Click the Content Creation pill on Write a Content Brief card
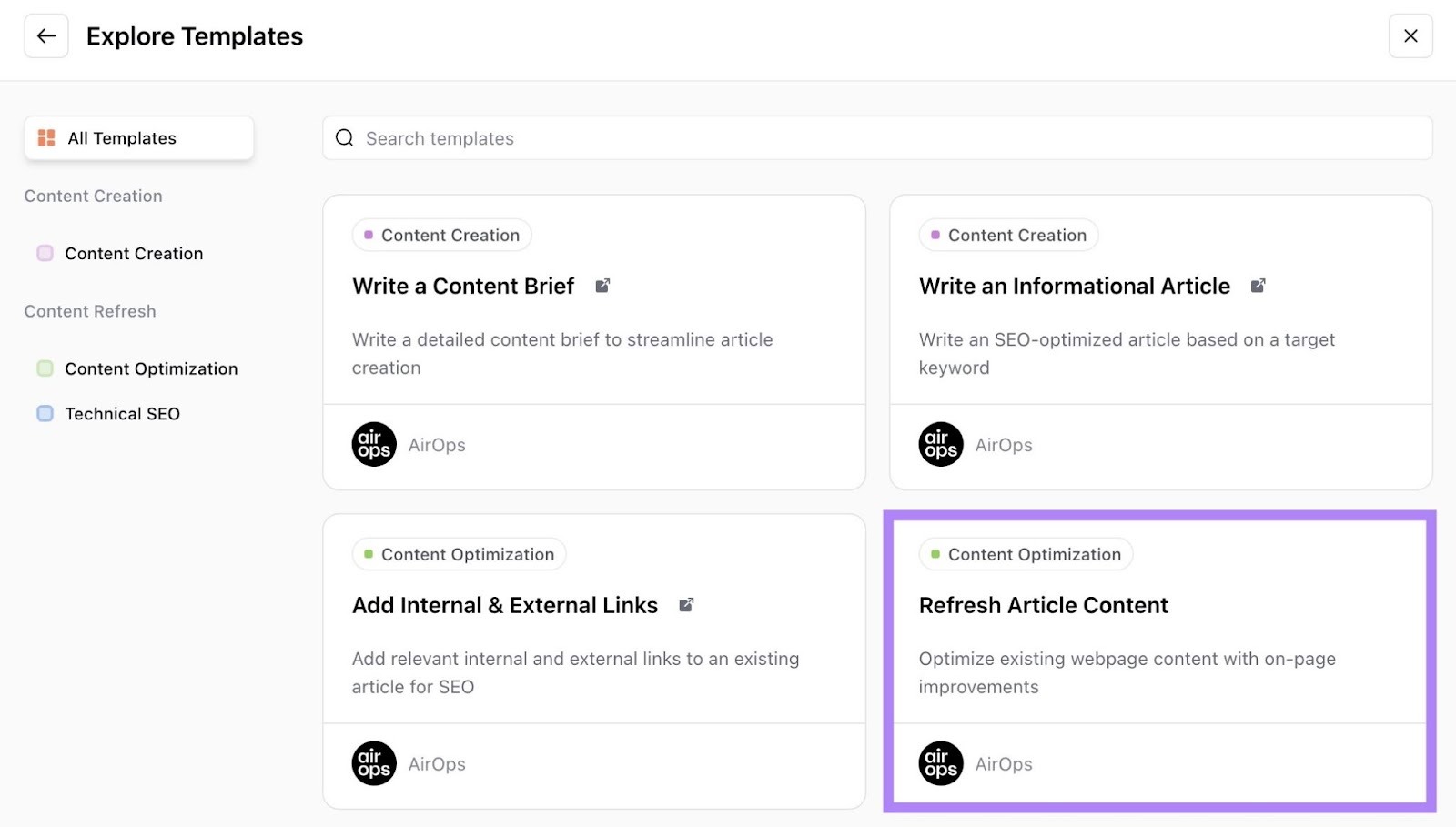This screenshot has height=827, width=1456. 441,234
